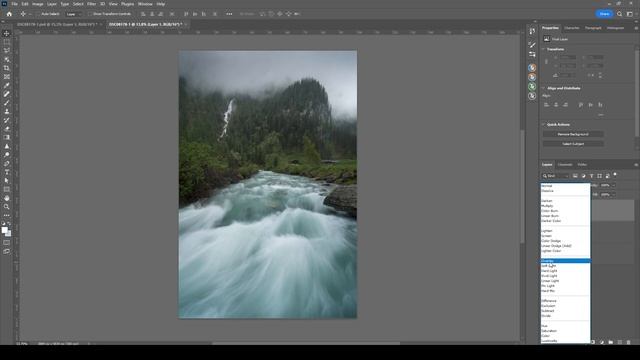Image resolution: width=640 pixels, height=360 pixels.
Task: Switch to the Character tab
Action: (571, 28)
